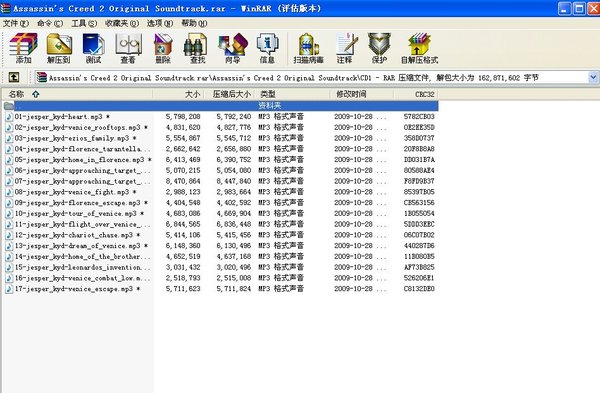Click size value 2,518,793
600x393 pixels.
click(x=183, y=278)
